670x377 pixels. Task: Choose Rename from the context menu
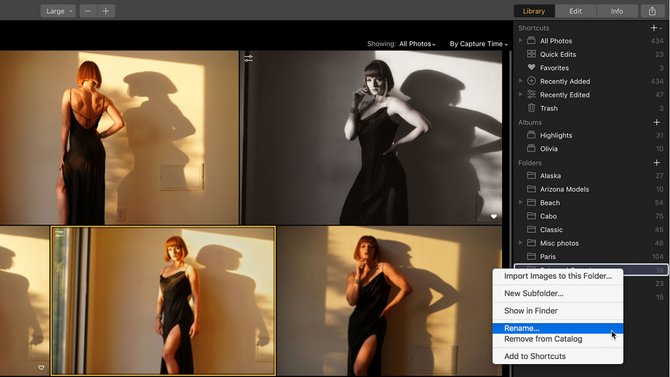(x=558, y=328)
